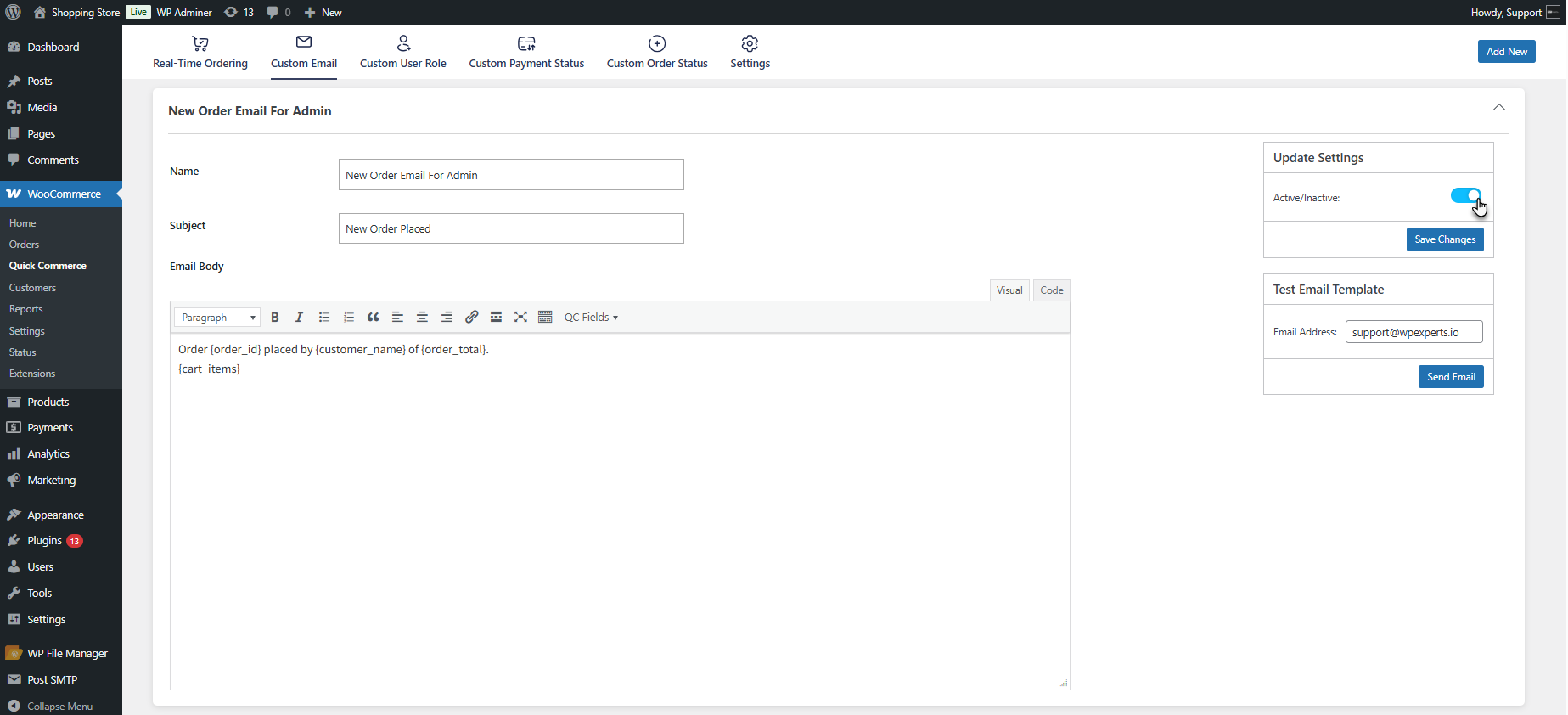Insert a blockquote in email body
1568x715 pixels.
click(x=373, y=318)
